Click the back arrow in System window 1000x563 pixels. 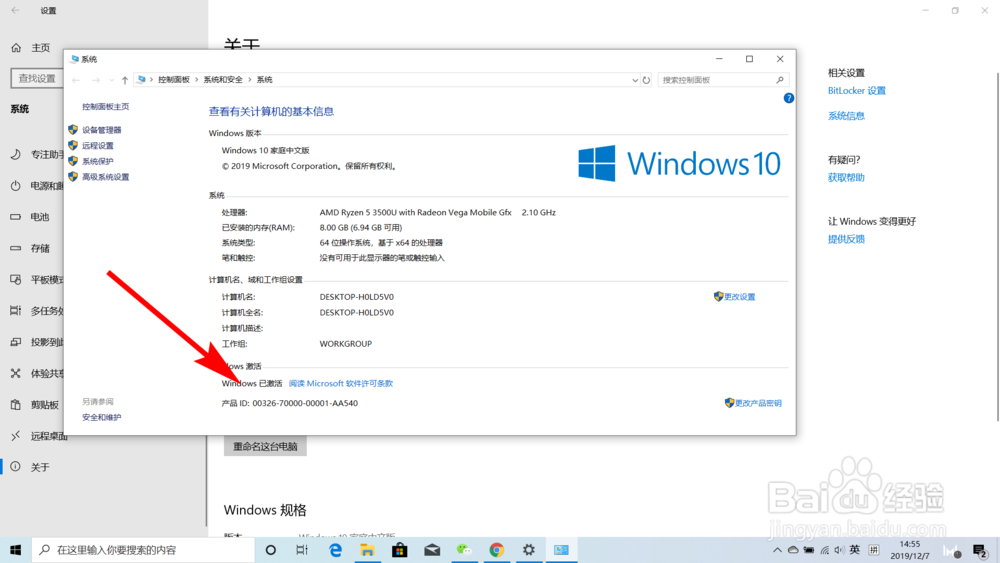[x=76, y=80]
